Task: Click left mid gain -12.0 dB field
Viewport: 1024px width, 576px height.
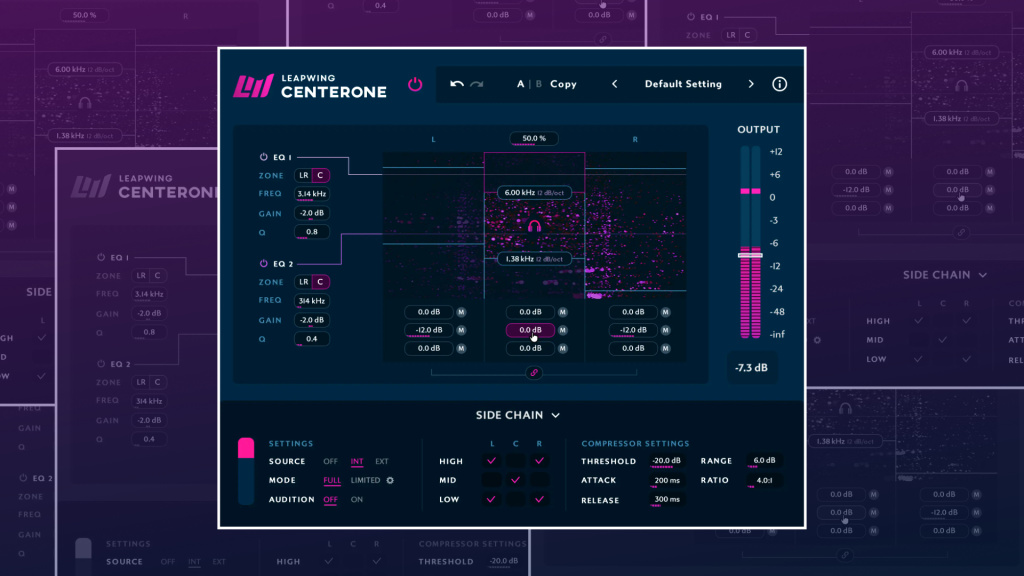Action: pos(429,330)
